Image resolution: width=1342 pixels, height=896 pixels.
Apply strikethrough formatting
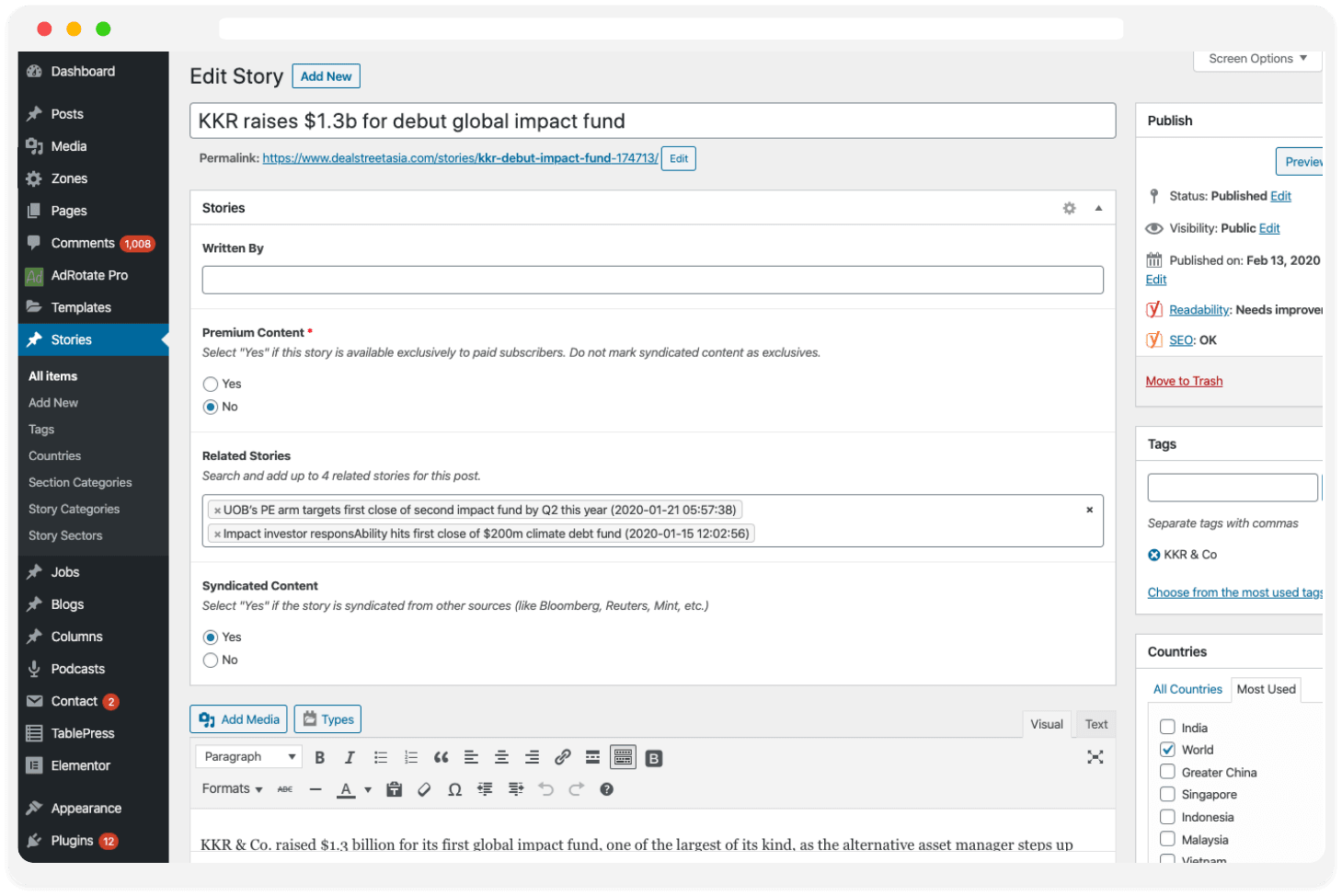click(285, 789)
